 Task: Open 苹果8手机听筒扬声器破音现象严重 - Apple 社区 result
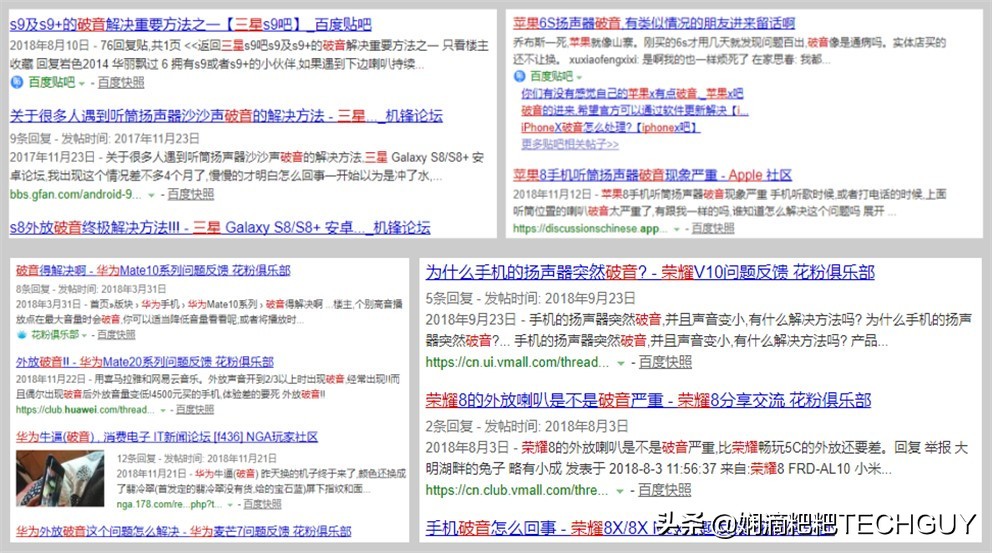click(x=652, y=175)
